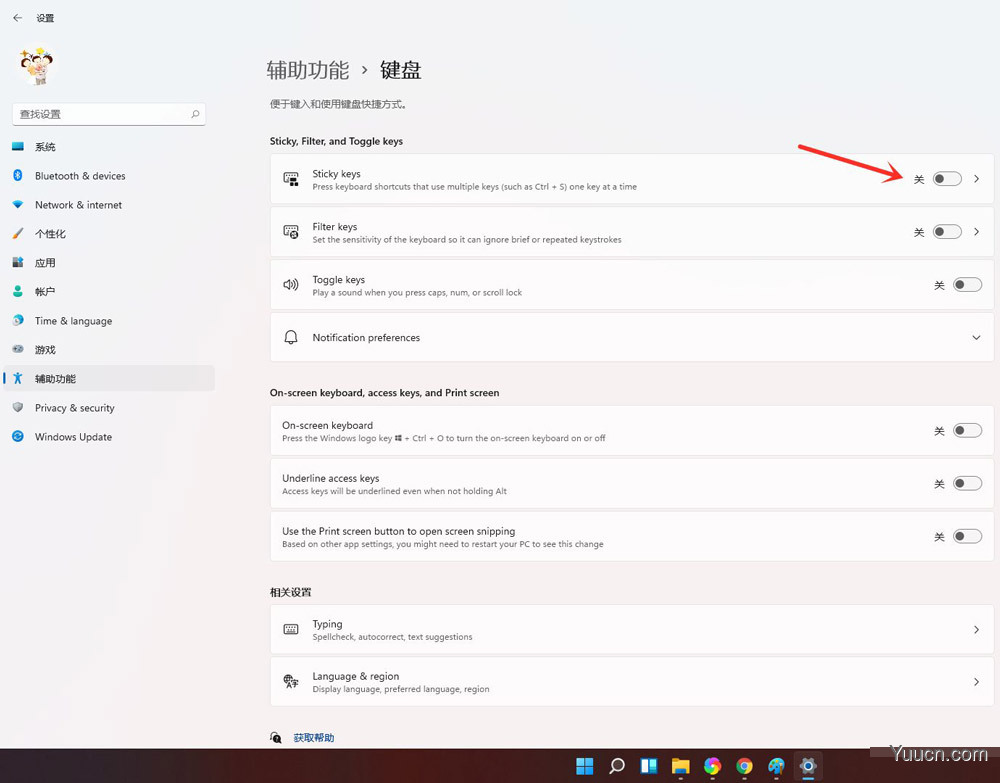Click the Sticky keys keyboard icon
This screenshot has width=1000, height=783.
(x=291, y=179)
